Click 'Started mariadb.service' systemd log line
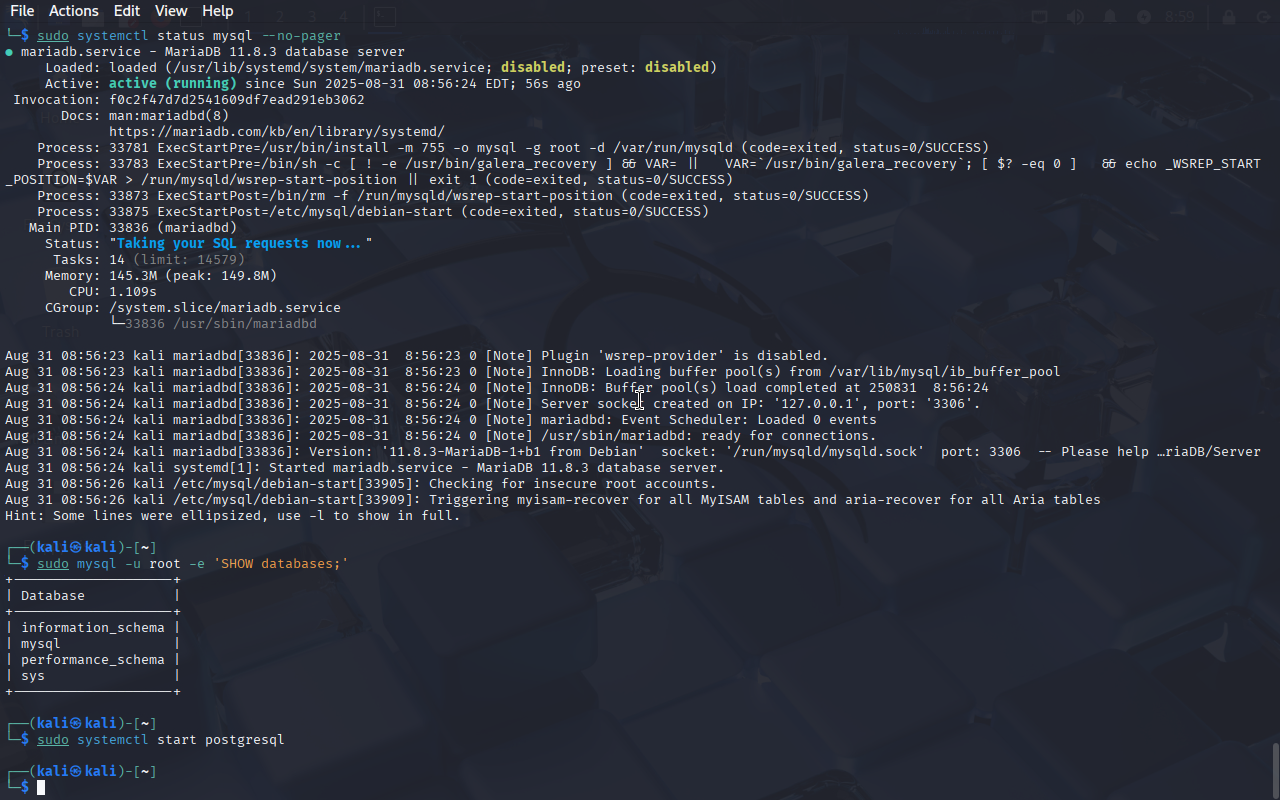 pyautogui.click(x=365, y=468)
